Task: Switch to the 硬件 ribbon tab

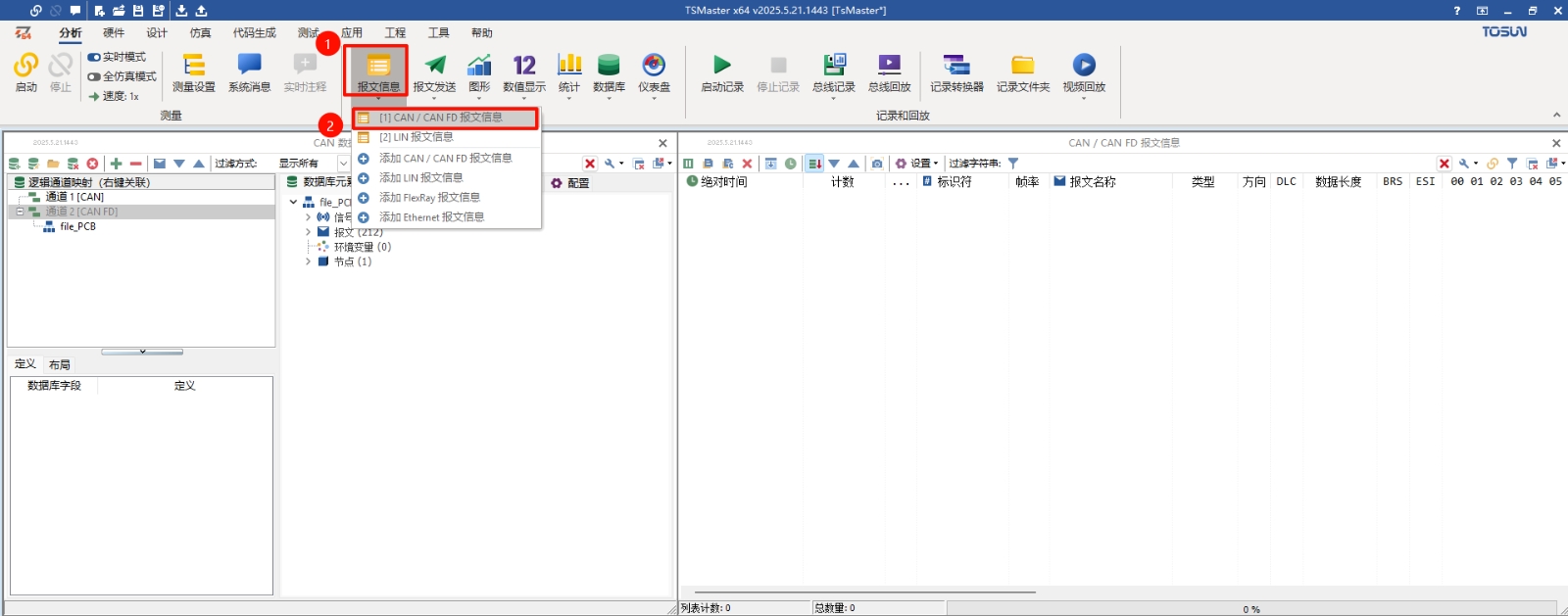Action: pos(114,33)
